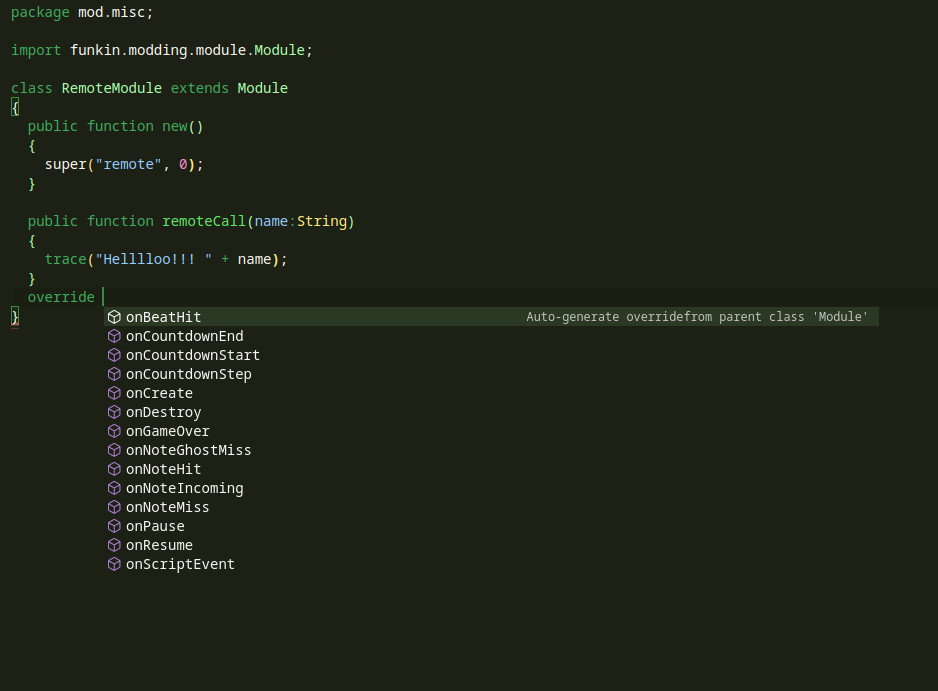Click the method icon beside onScriptEvent
938x691 pixels.
(114, 564)
